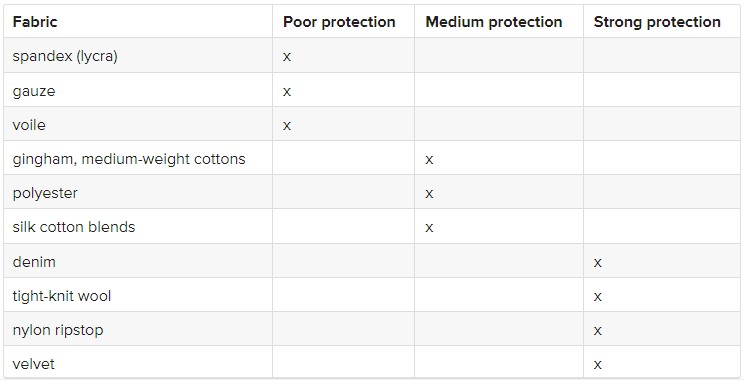Click the x mark in the denim row
This screenshot has width=744, height=380.
tap(598, 262)
